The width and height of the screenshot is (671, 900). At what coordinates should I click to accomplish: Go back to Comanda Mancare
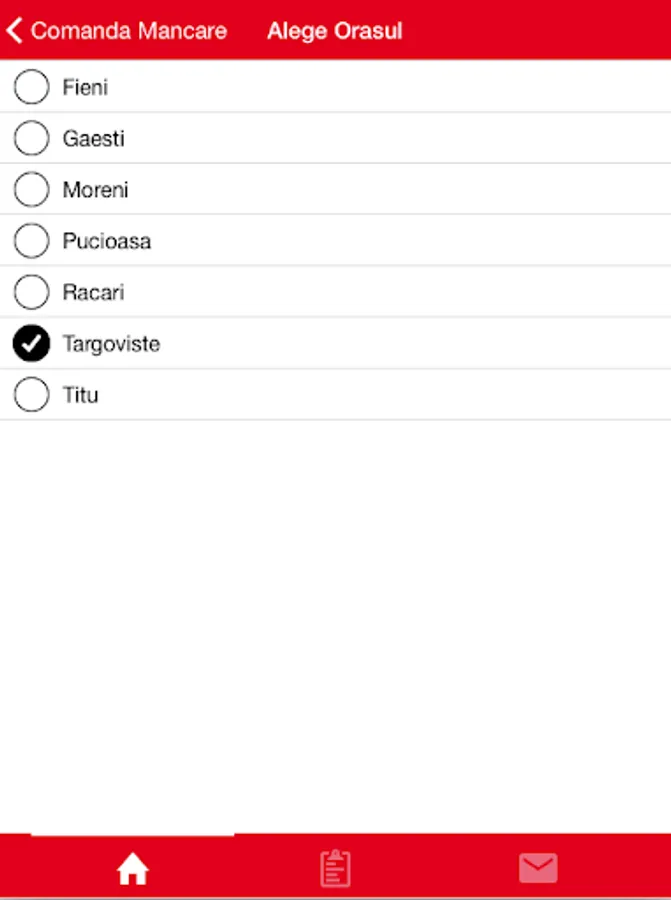[128, 31]
